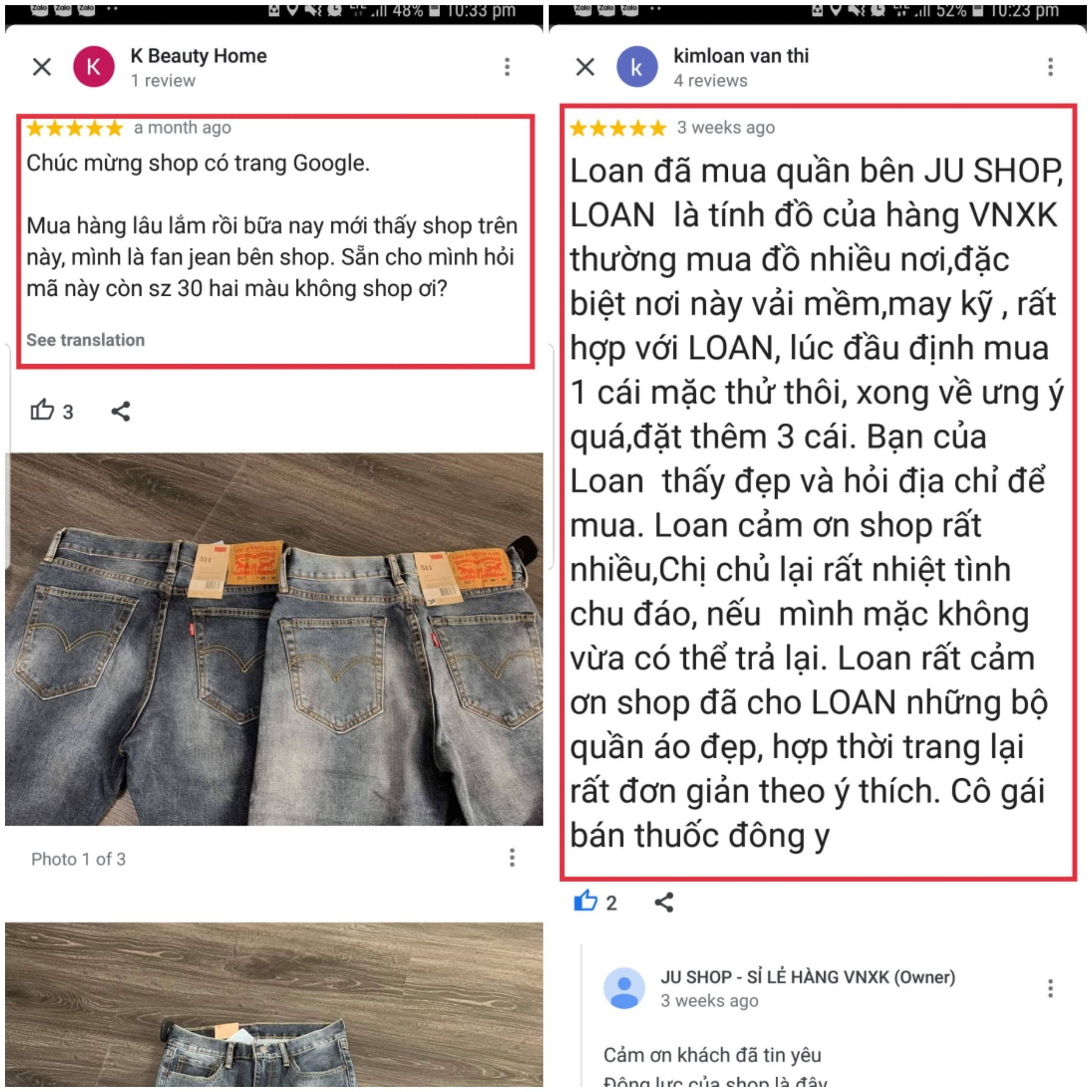Open second jeans photo at bottom
Viewport: 1092px width, 1092px height.
coord(274,1004)
